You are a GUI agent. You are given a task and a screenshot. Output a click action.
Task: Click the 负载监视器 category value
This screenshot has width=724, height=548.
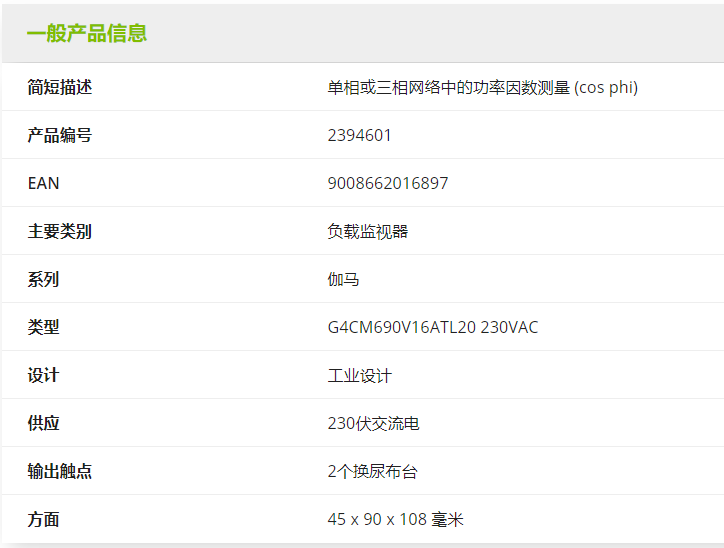(367, 231)
